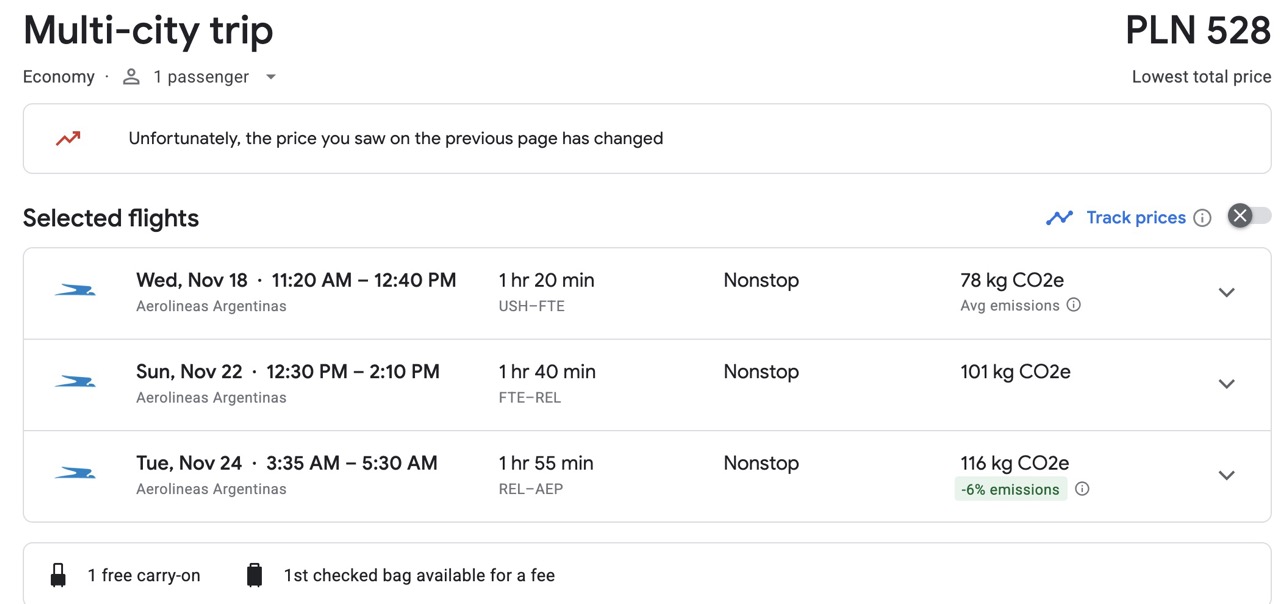Click the carry-on luggage icon
The image size is (1280, 604).
(58, 575)
